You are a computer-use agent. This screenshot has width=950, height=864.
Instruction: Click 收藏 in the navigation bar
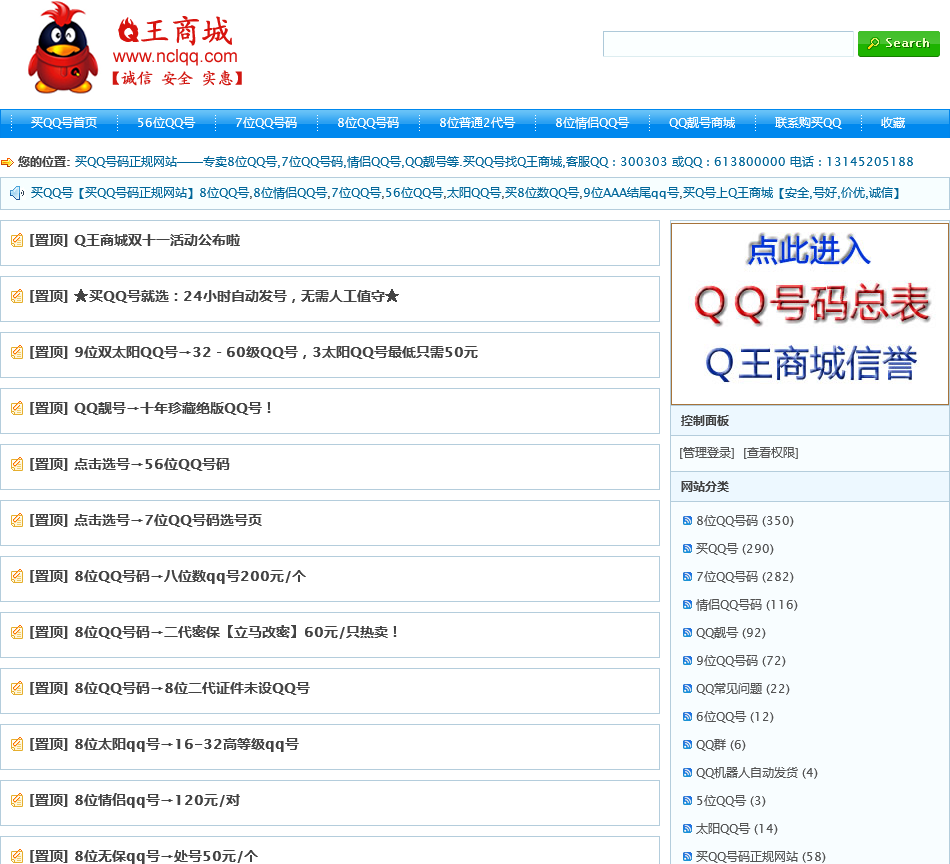[x=892, y=123]
